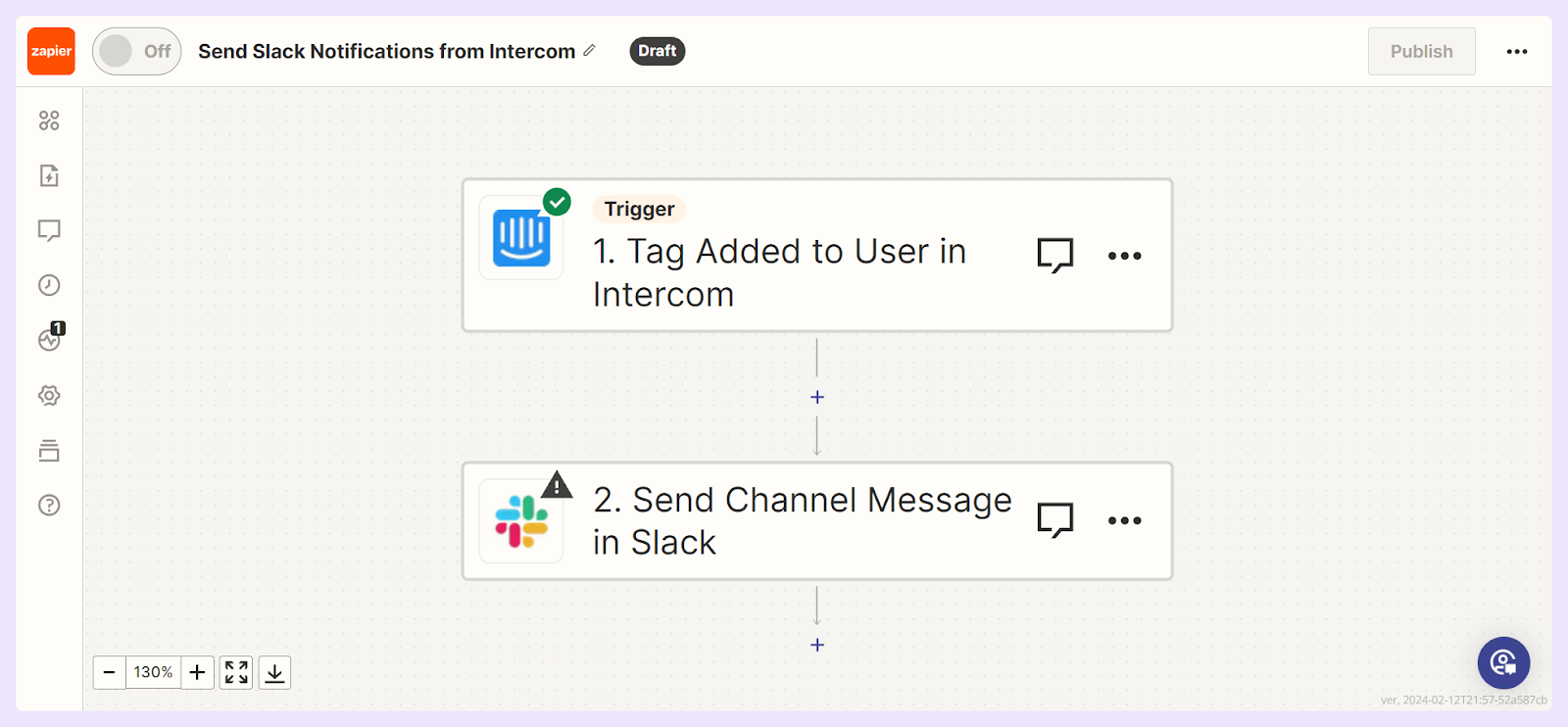Image resolution: width=1568 pixels, height=727 pixels.
Task: Open the apps grid icon in sidebar
Action: (49, 121)
